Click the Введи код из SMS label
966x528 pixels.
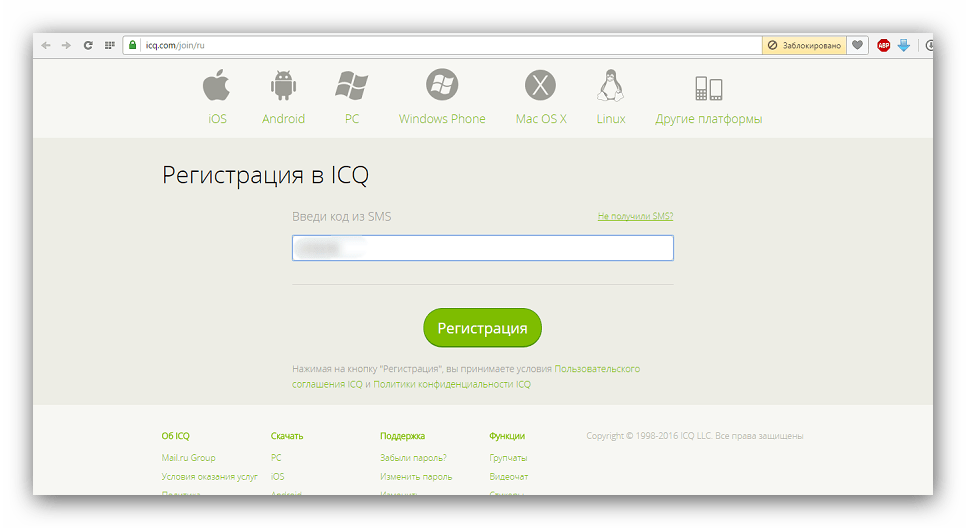click(341, 216)
